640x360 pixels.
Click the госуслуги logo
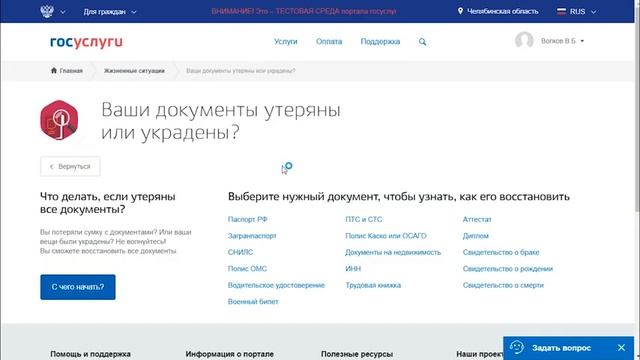(86, 42)
